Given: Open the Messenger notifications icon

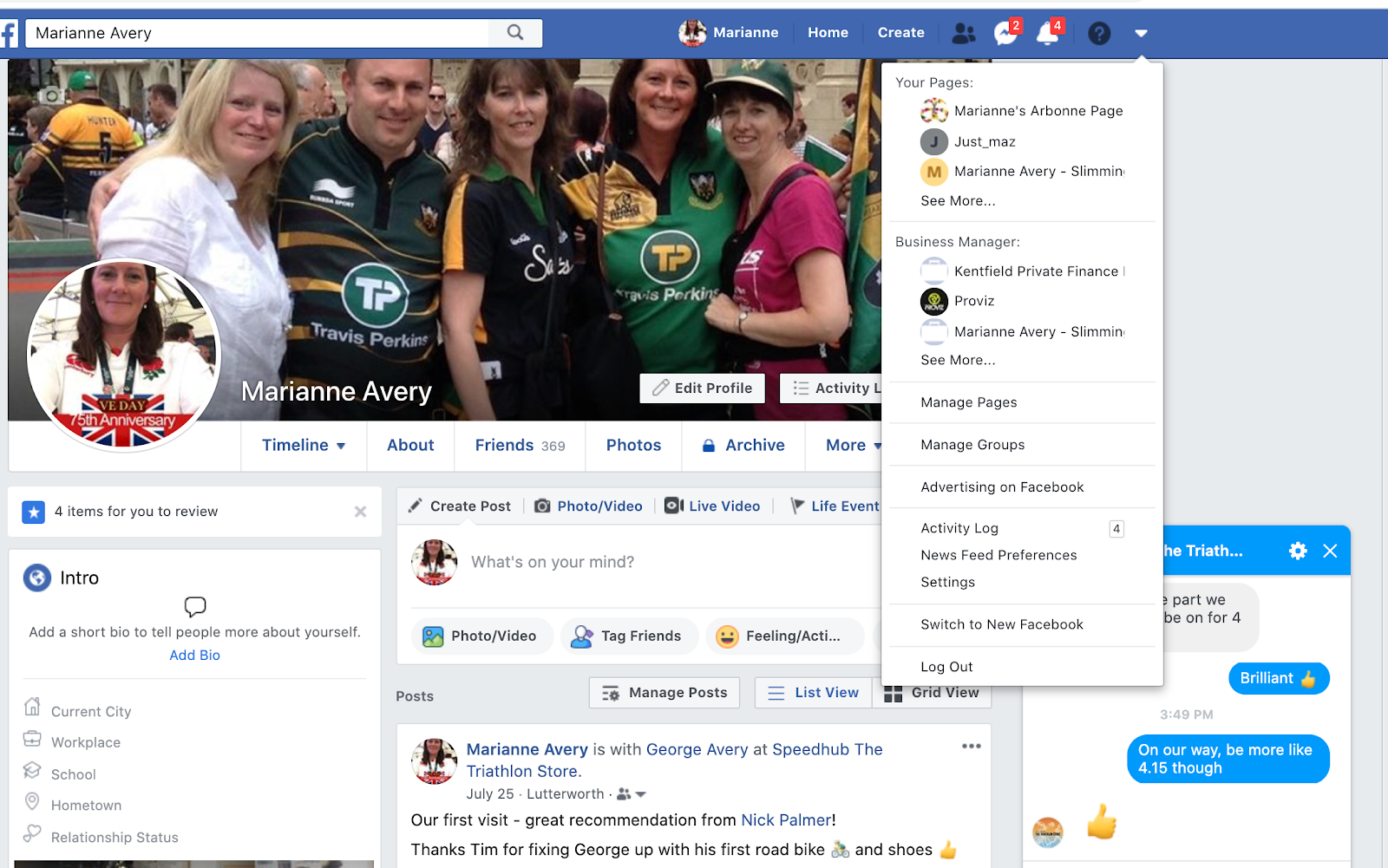Looking at the screenshot, I should [x=1006, y=33].
